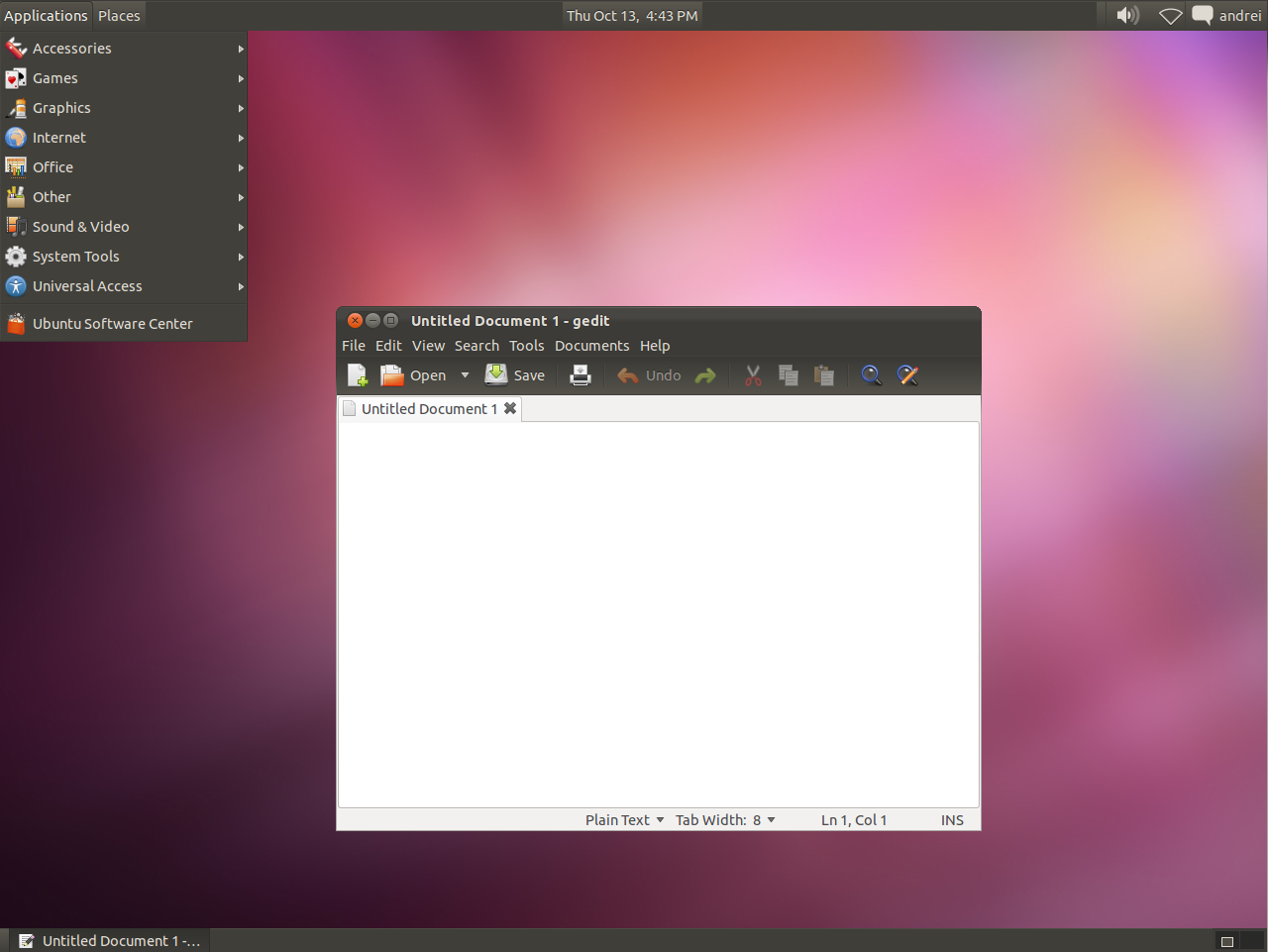
Task: Expand the Universal Access submenu
Action: point(124,286)
